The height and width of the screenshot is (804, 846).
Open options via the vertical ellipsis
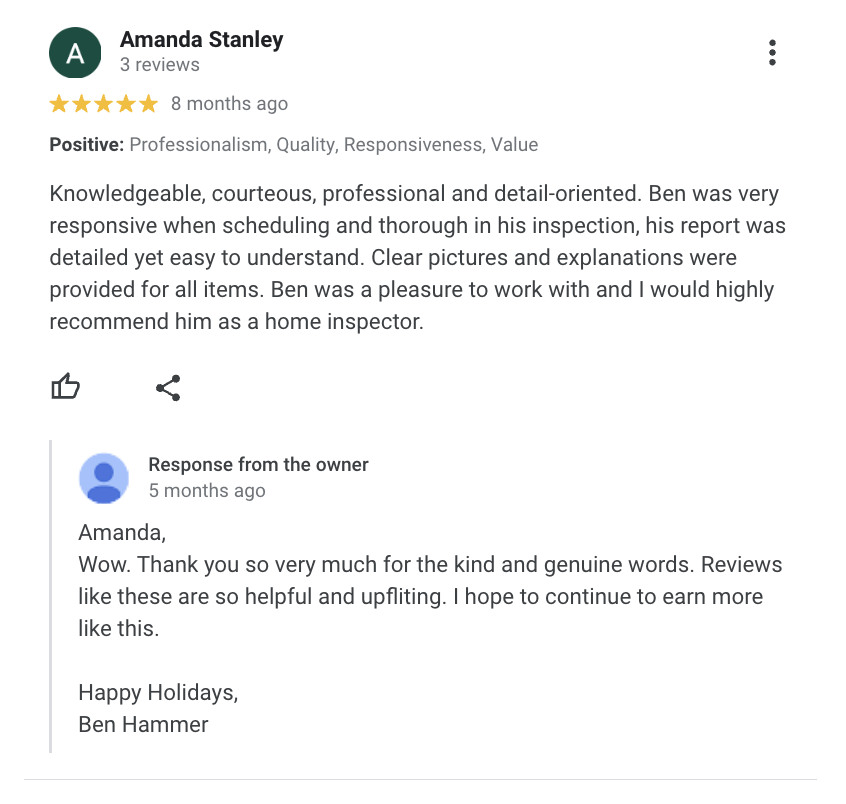tap(772, 52)
